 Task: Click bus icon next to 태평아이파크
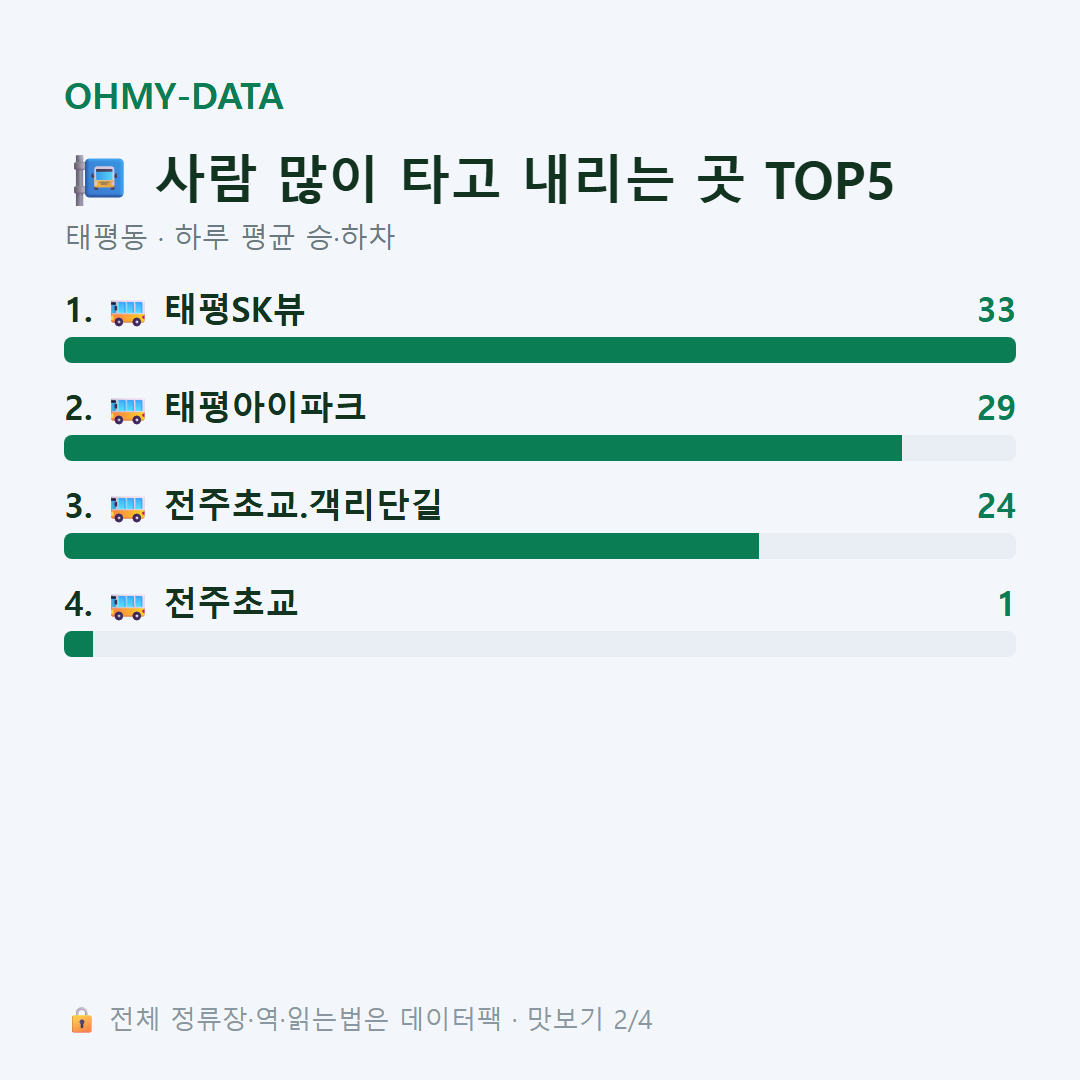(127, 410)
